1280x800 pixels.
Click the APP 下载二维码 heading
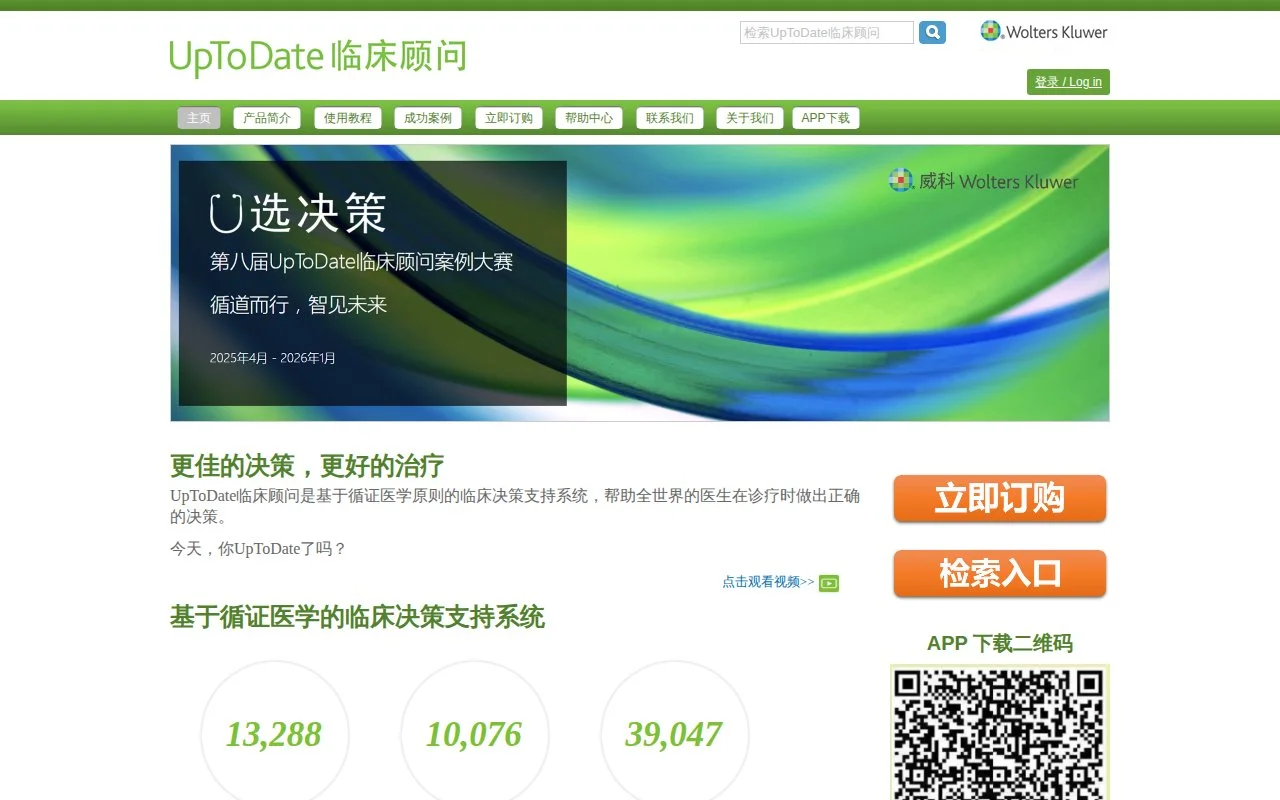[x=1000, y=643]
